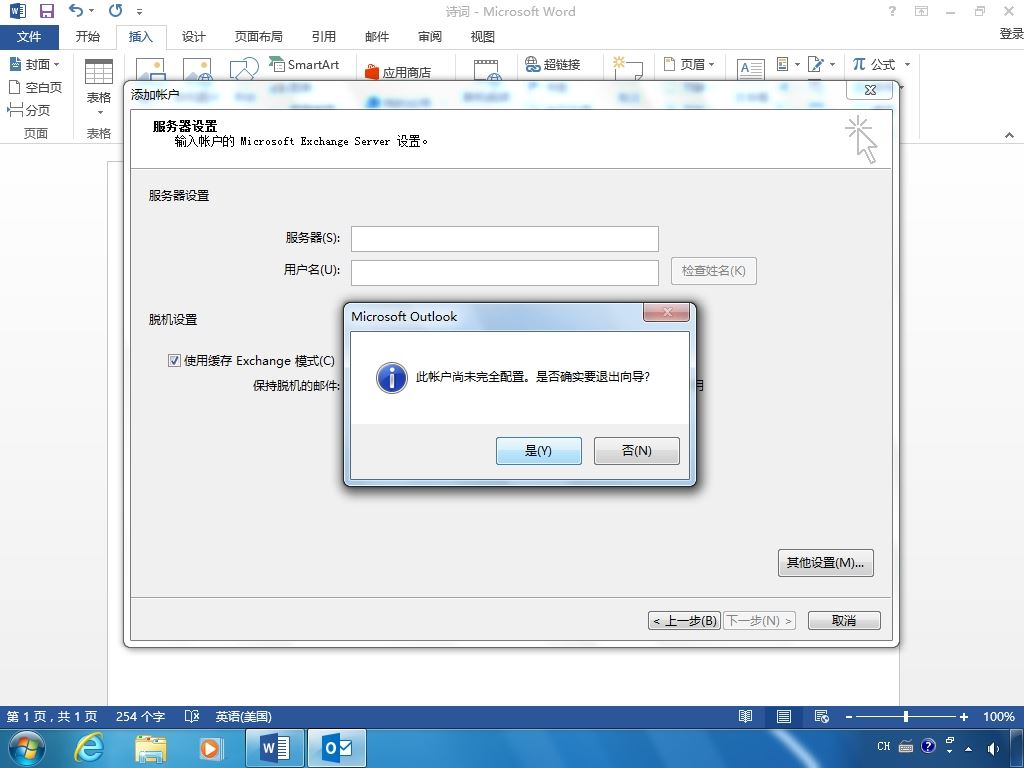This screenshot has height=768, width=1024.
Task: Collapse the ribbon with the chevron
Action: coord(1009,135)
